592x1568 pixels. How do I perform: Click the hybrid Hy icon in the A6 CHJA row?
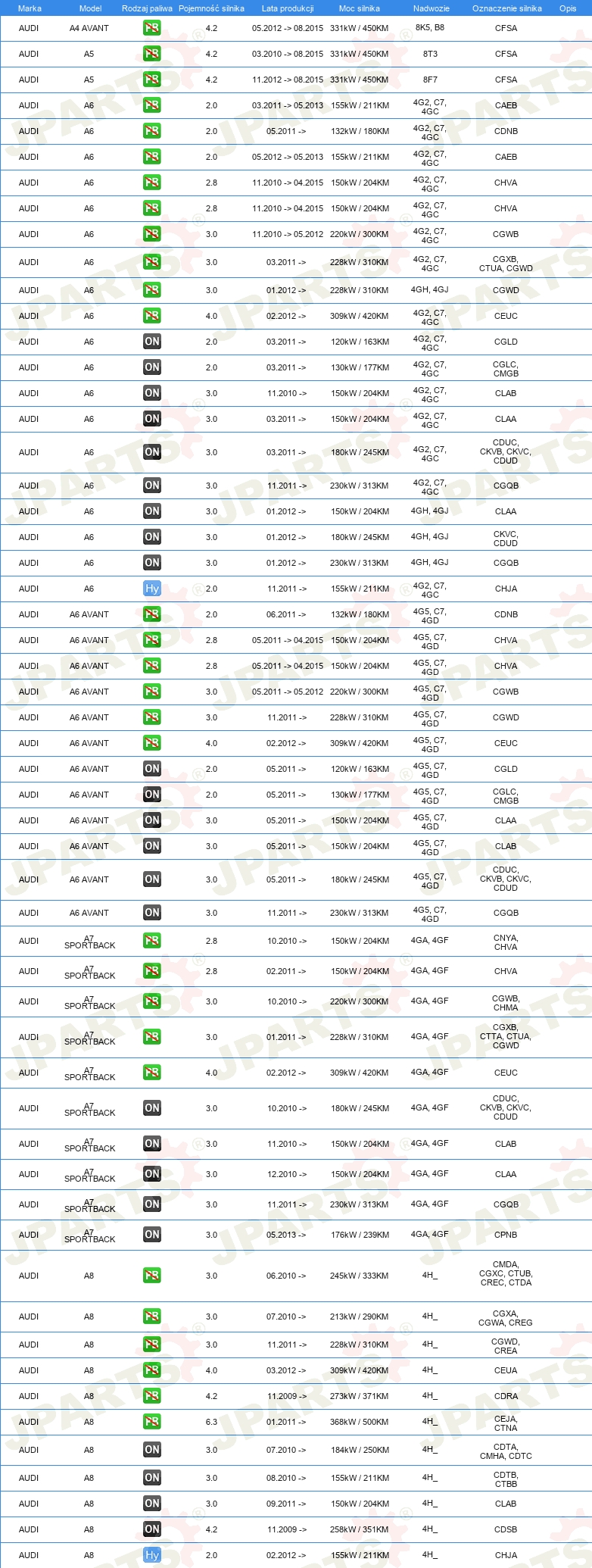click(152, 589)
